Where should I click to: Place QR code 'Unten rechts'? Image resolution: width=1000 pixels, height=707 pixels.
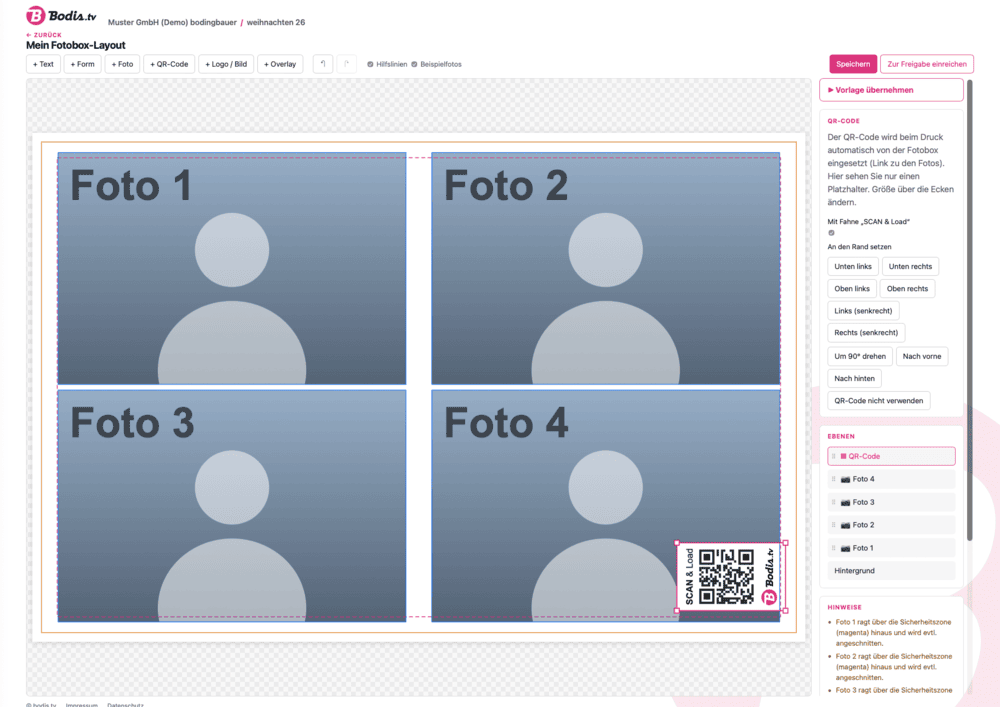click(x=910, y=266)
